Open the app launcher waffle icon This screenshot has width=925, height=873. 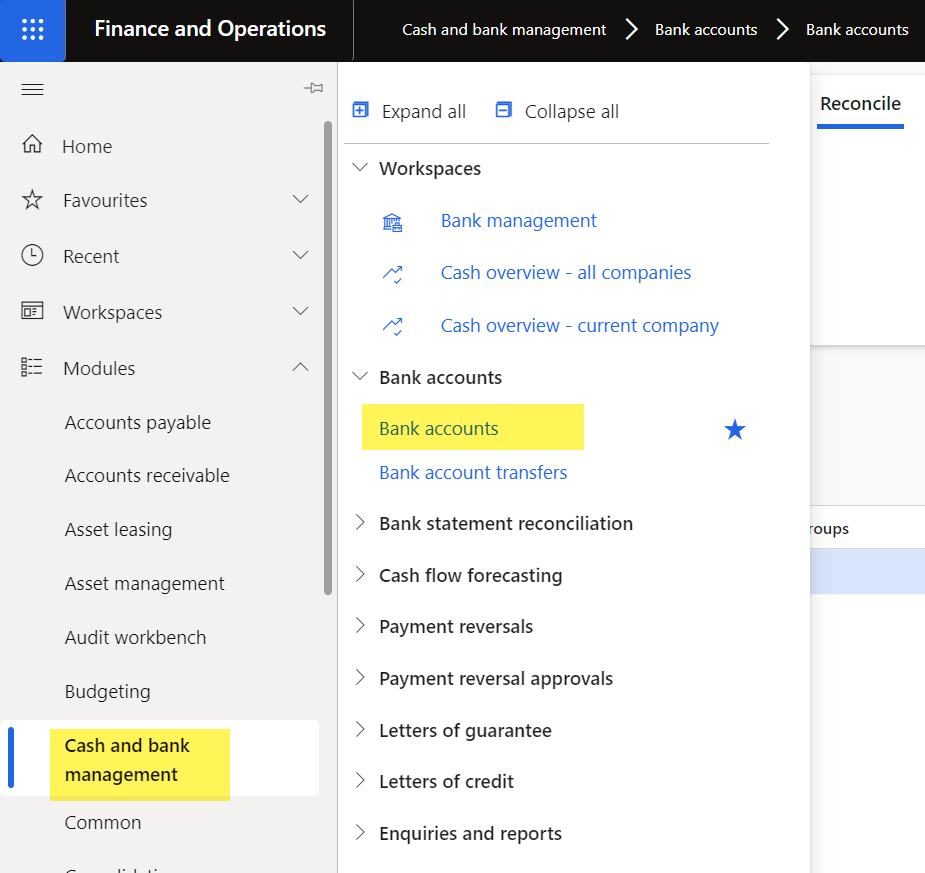pyautogui.click(x=32, y=29)
